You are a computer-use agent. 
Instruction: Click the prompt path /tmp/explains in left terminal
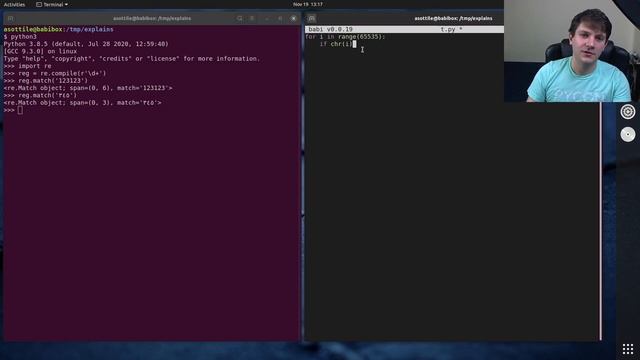pyautogui.click(x=89, y=29)
